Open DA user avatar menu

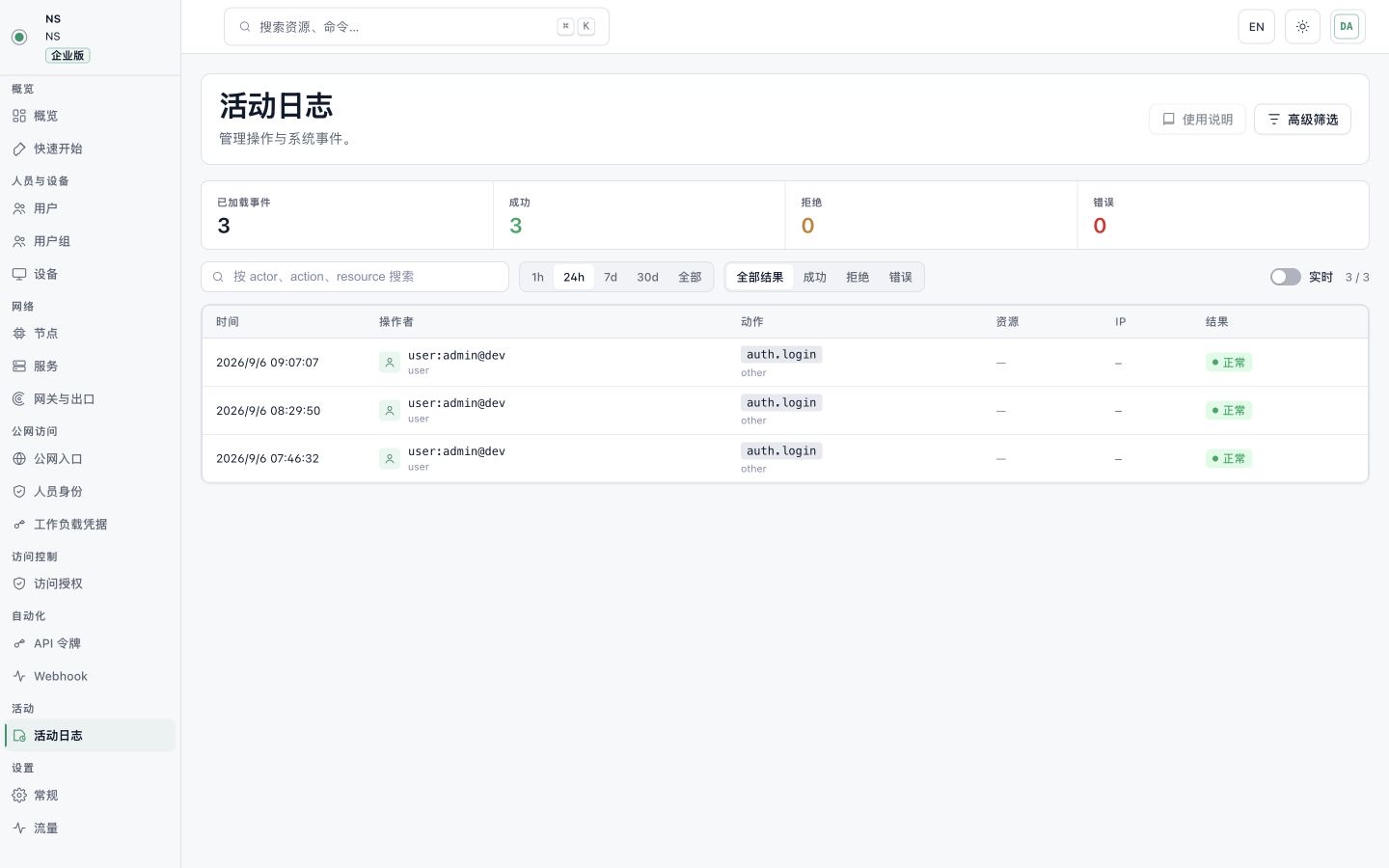tap(1347, 27)
